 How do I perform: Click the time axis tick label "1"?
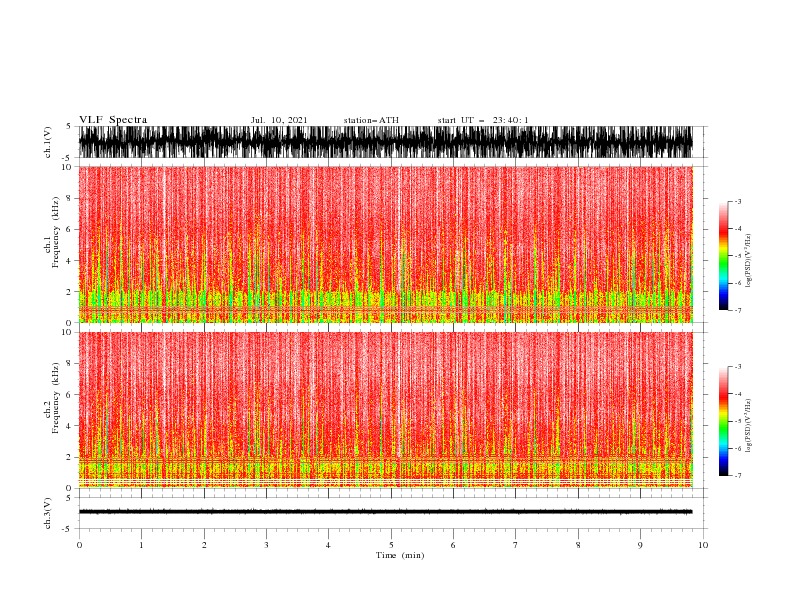[141, 545]
